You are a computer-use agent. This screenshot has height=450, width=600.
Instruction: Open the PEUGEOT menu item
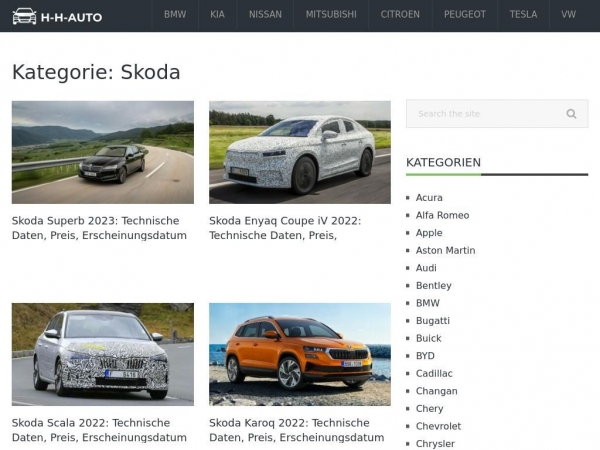(x=465, y=15)
